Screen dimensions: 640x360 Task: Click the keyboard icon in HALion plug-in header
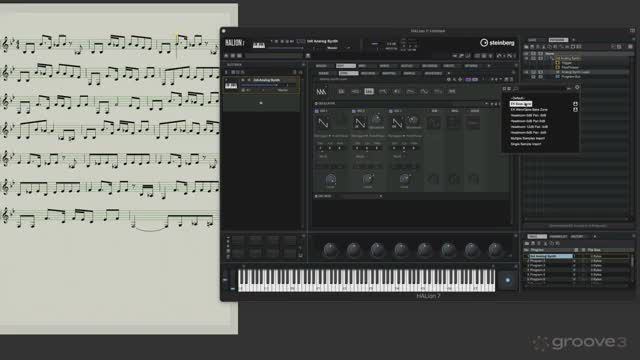[258, 44]
